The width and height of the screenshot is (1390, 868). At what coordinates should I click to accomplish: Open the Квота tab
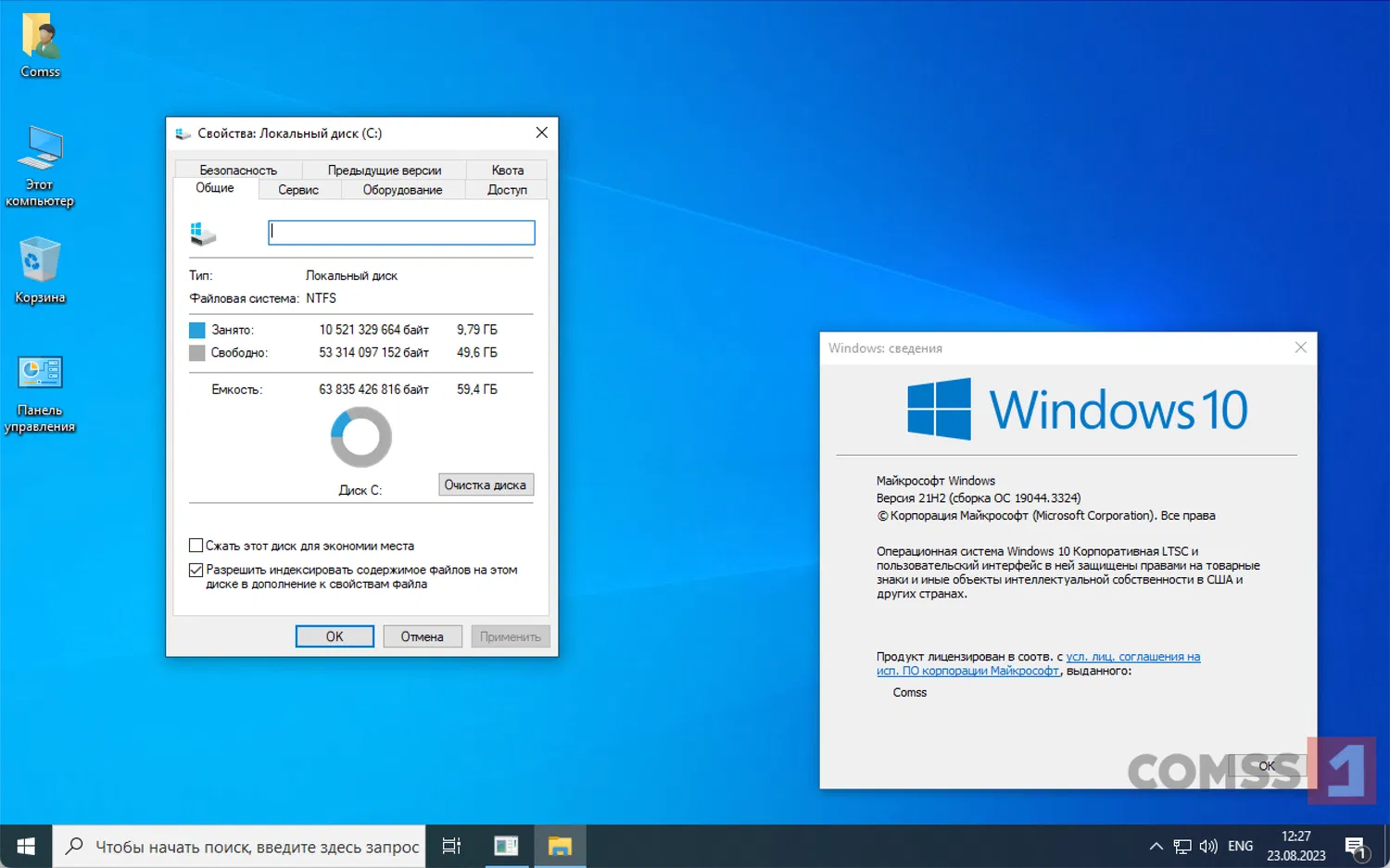click(x=508, y=170)
